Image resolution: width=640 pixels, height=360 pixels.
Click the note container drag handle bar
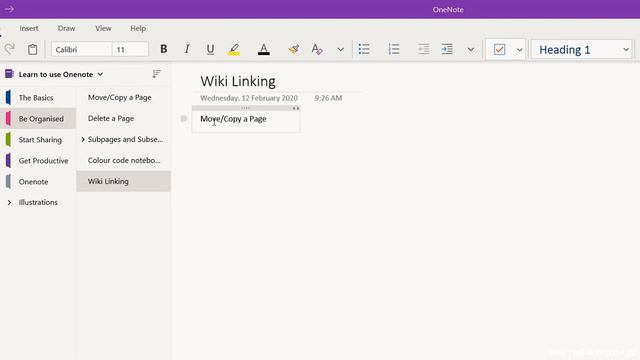(x=245, y=108)
